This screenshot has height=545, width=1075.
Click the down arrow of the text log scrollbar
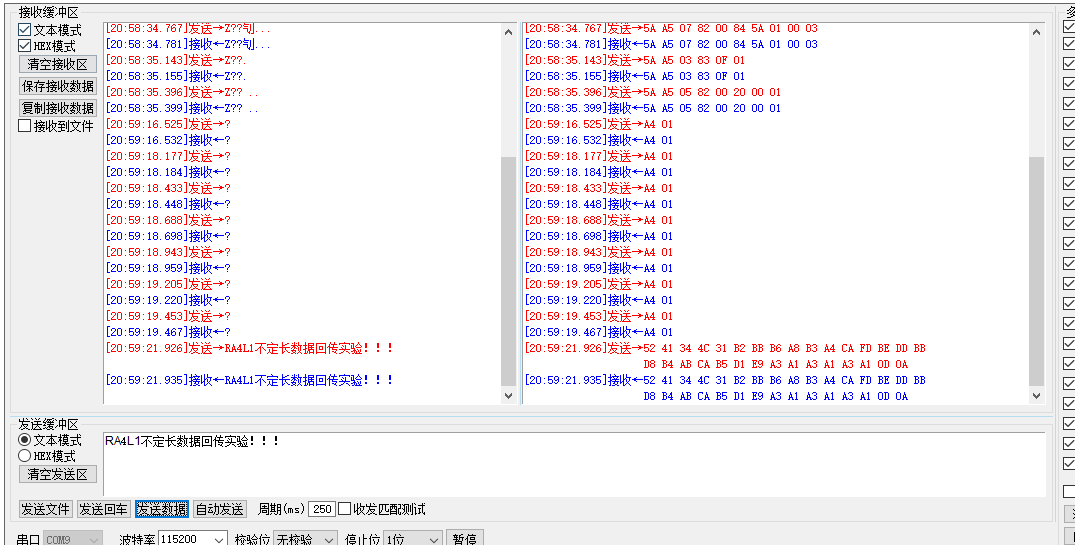pyautogui.click(x=508, y=395)
